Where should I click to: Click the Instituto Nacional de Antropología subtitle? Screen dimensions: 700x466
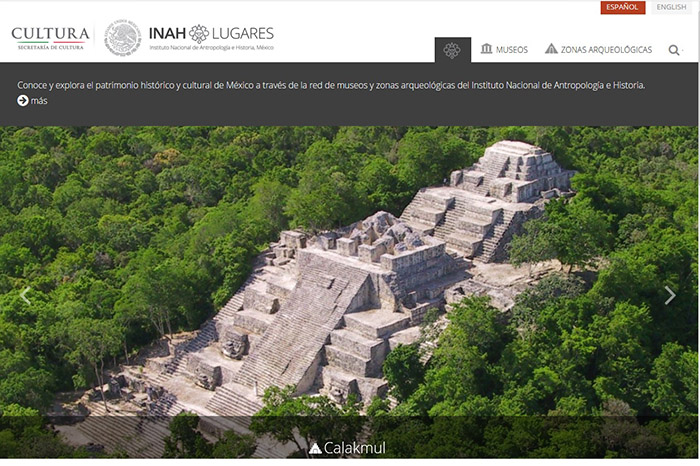tap(211, 47)
